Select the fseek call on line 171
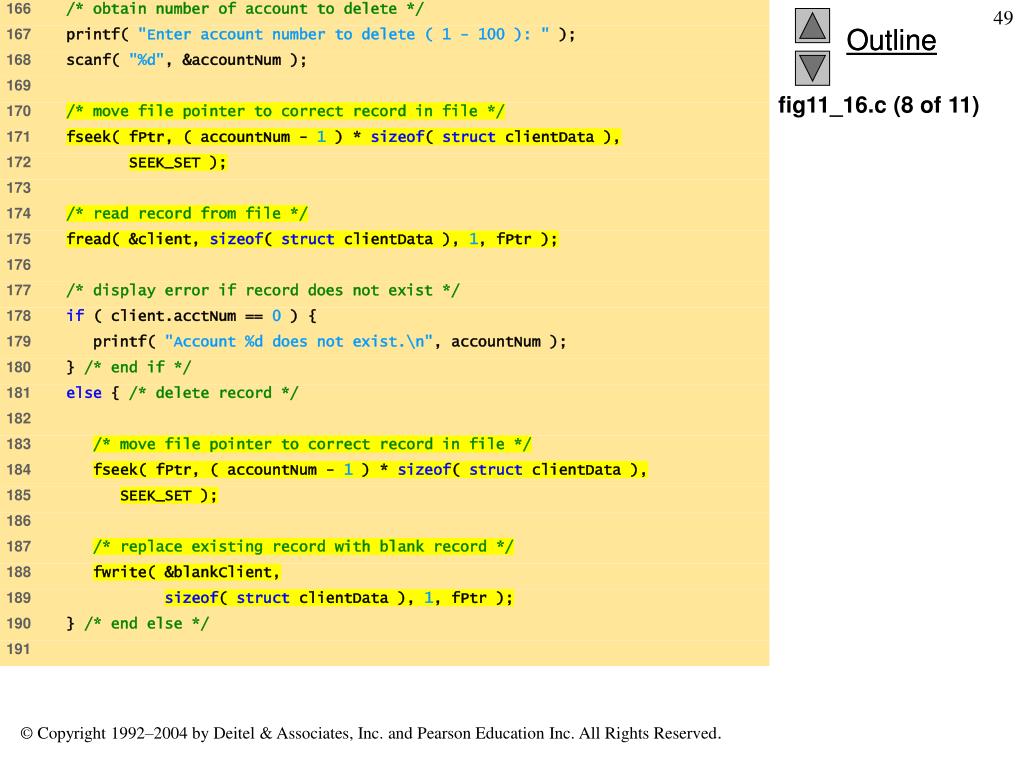 [x=343, y=136]
